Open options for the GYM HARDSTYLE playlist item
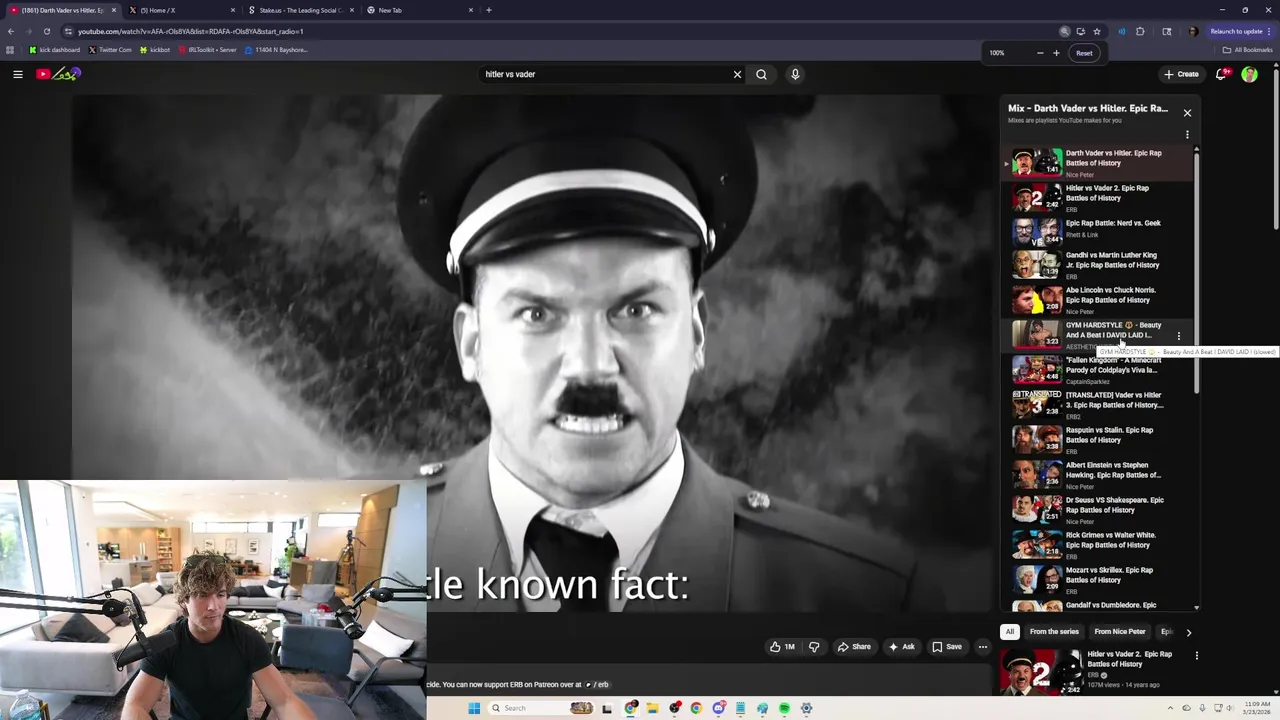 point(1179,336)
